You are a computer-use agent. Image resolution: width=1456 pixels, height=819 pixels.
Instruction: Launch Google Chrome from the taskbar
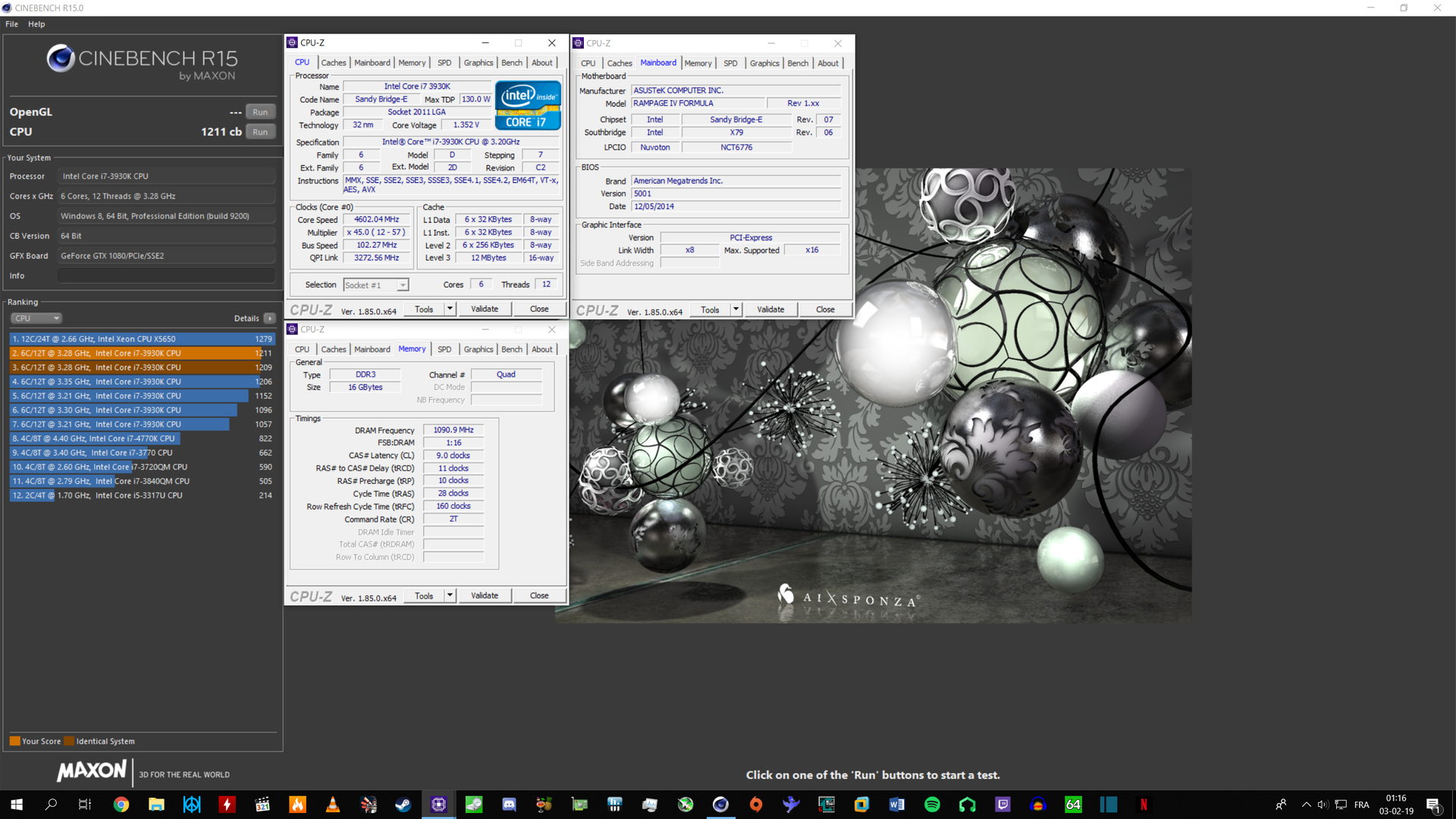[121, 805]
